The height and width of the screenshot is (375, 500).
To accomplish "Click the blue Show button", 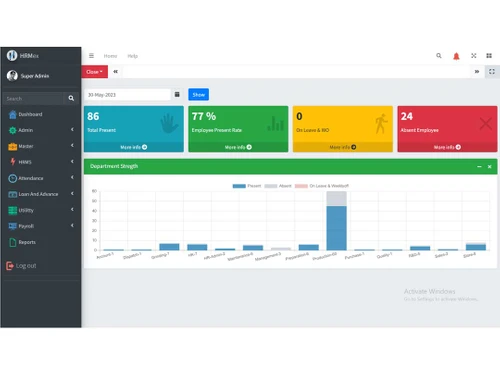I will (x=199, y=95).
